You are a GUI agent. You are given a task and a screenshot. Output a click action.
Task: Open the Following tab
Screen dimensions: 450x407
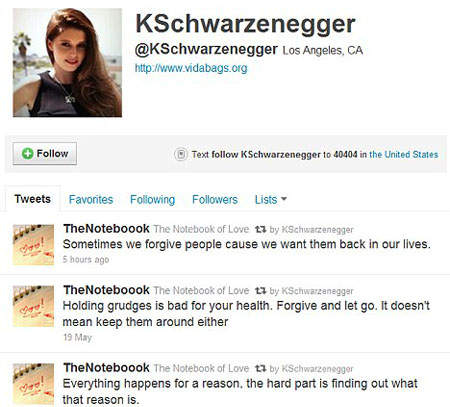(x=152, y=200)
